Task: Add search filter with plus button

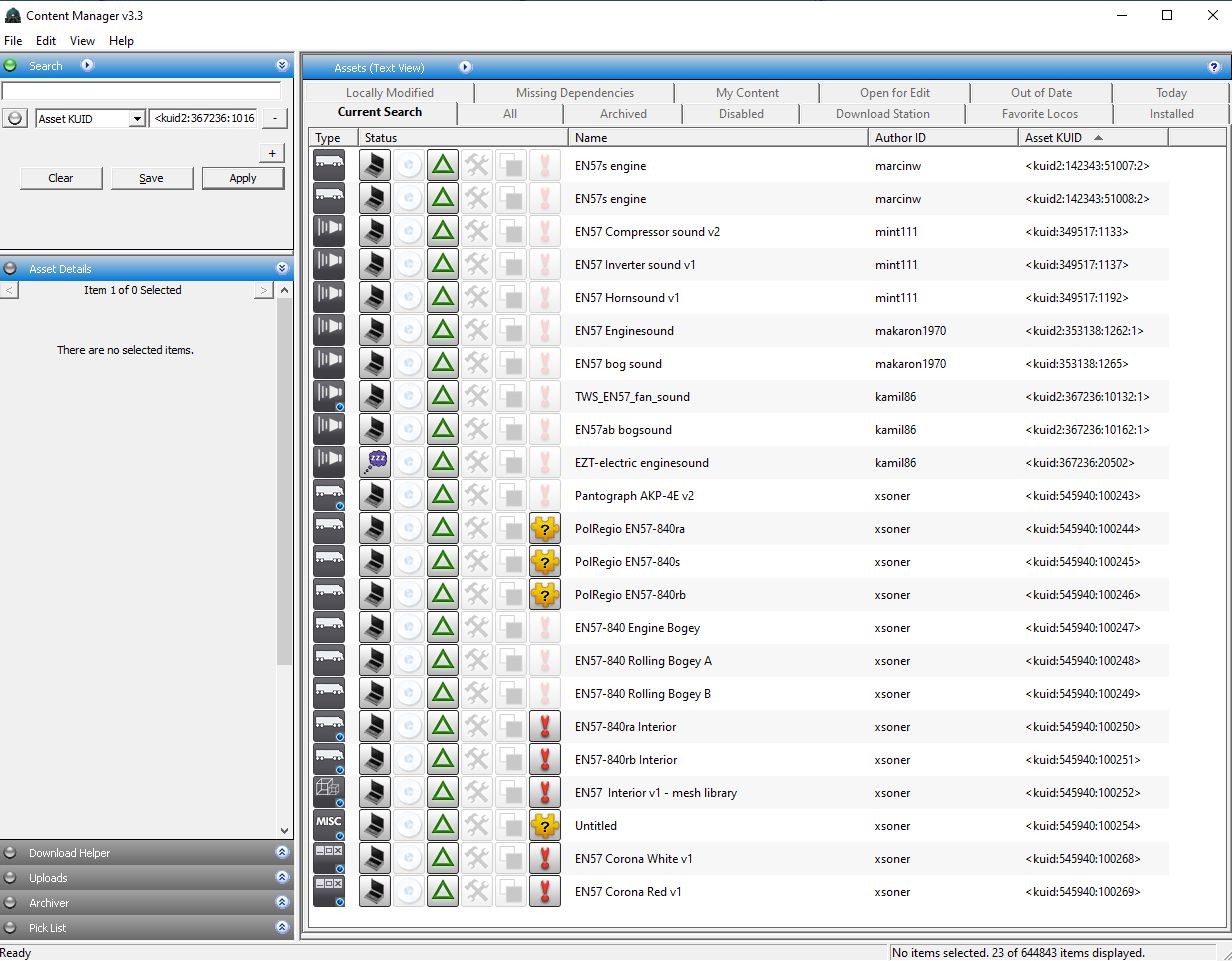Action: click(272, 153)
